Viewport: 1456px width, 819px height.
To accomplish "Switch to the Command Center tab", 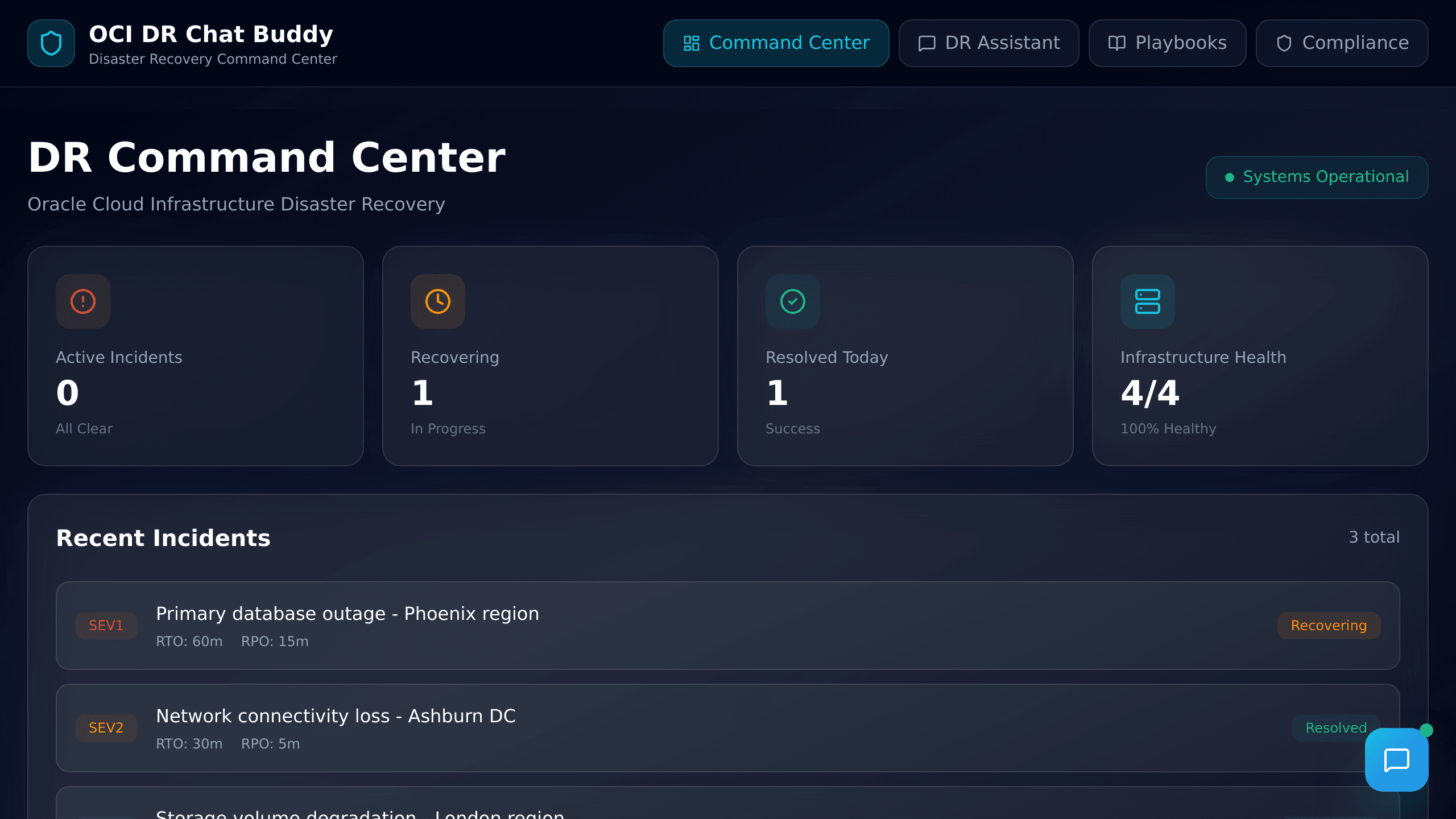I will coord(776,43).
